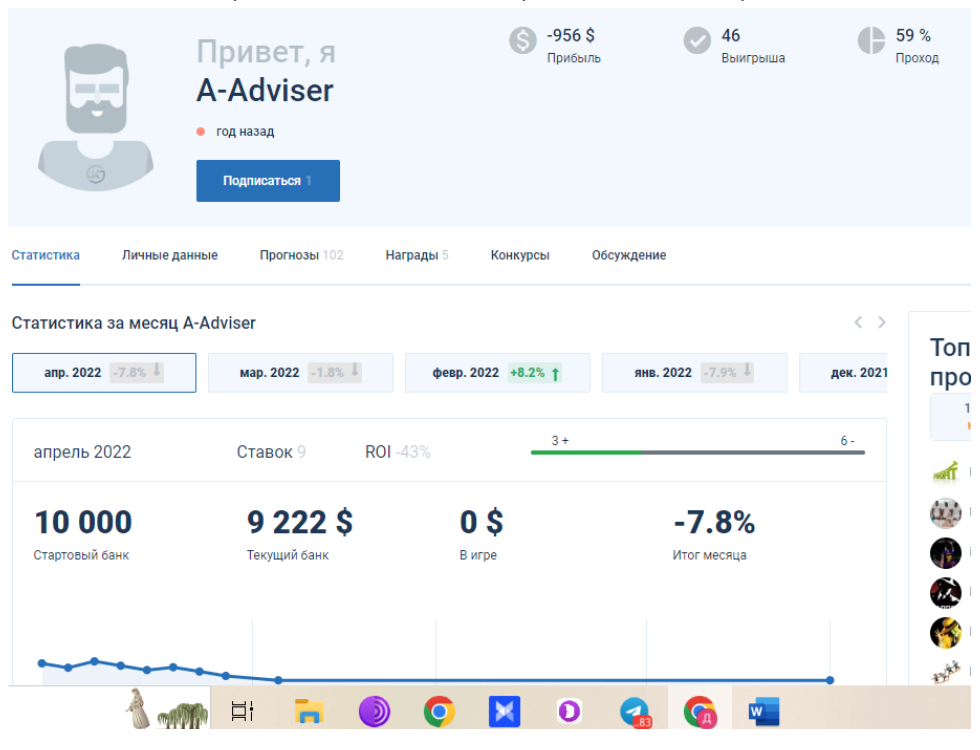This screenshot has height=750, width=980.
Task: Open Telegram with 83 unread badge
Action: [x=635, y=712]
